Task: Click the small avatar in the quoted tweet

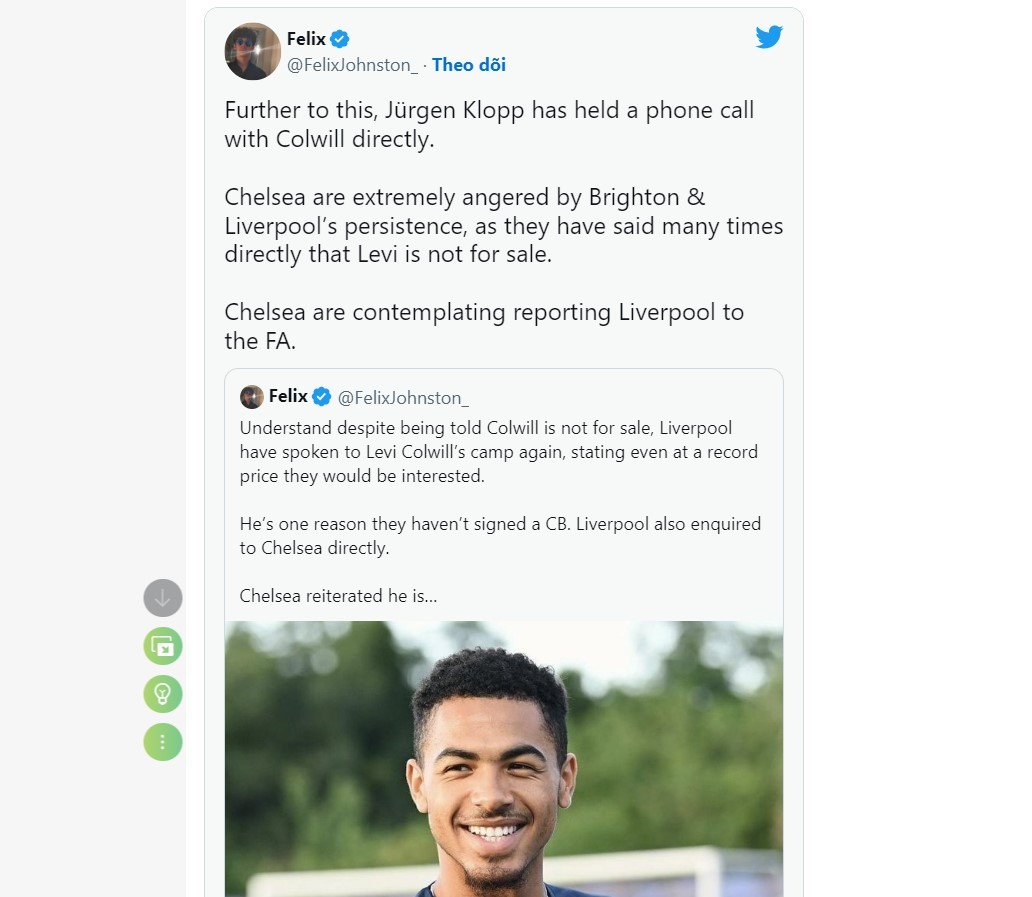Action: click(251, 397)
